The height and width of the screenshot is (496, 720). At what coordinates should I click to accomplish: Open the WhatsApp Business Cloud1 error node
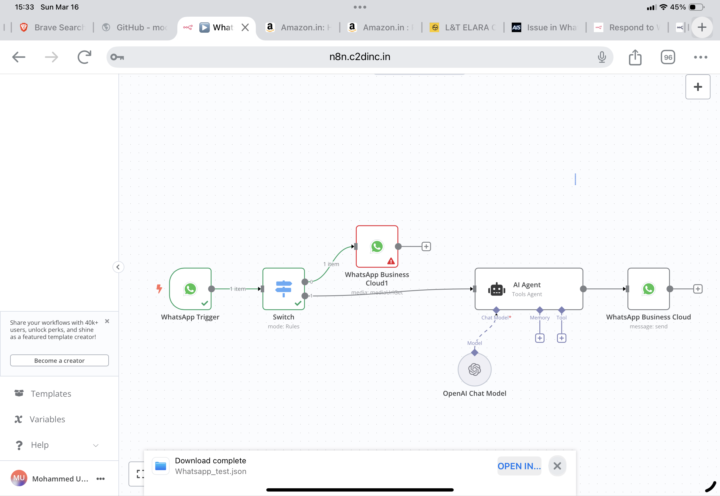point(377,246)
